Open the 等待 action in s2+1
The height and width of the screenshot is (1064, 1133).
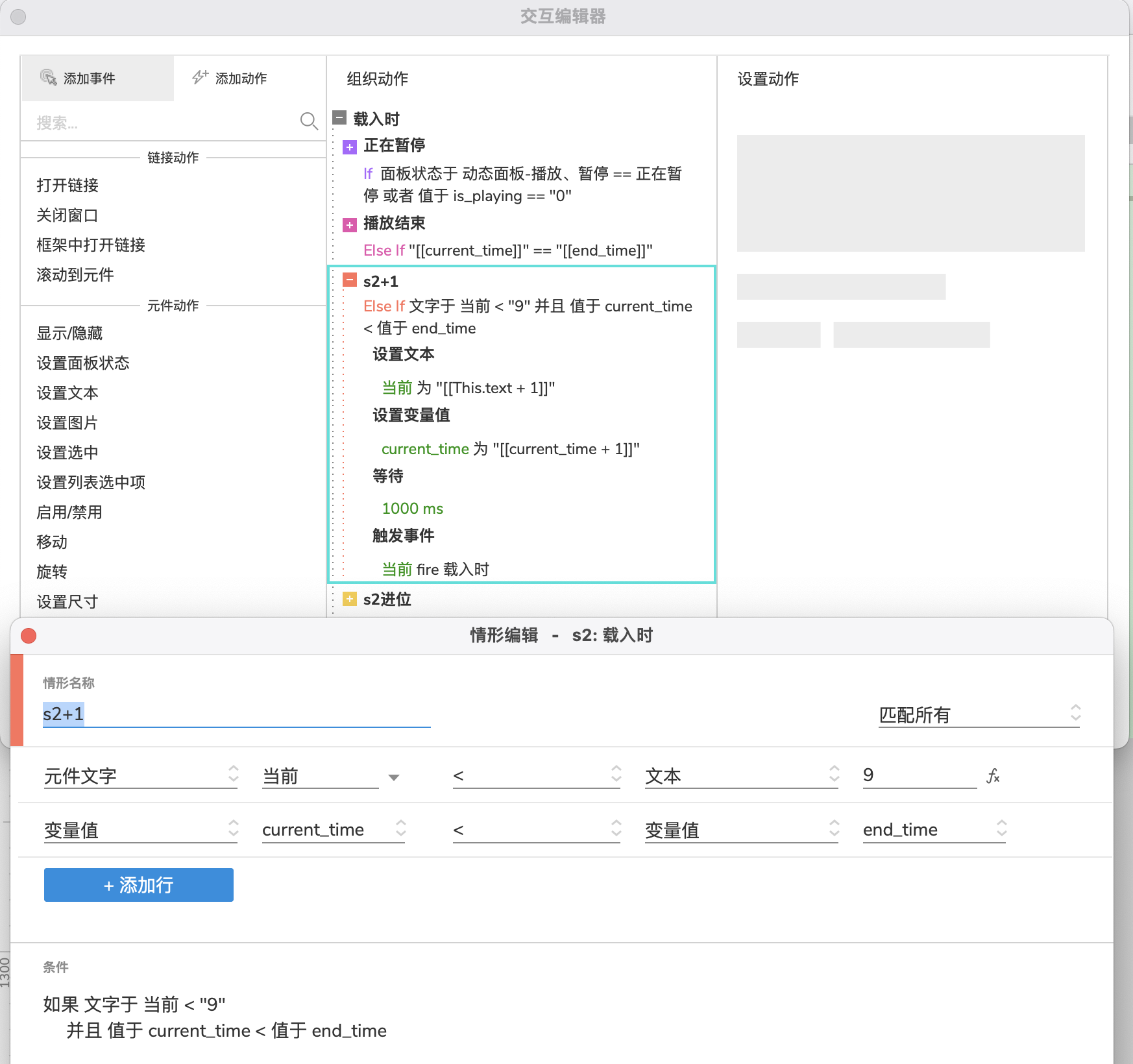pos(388,476)
